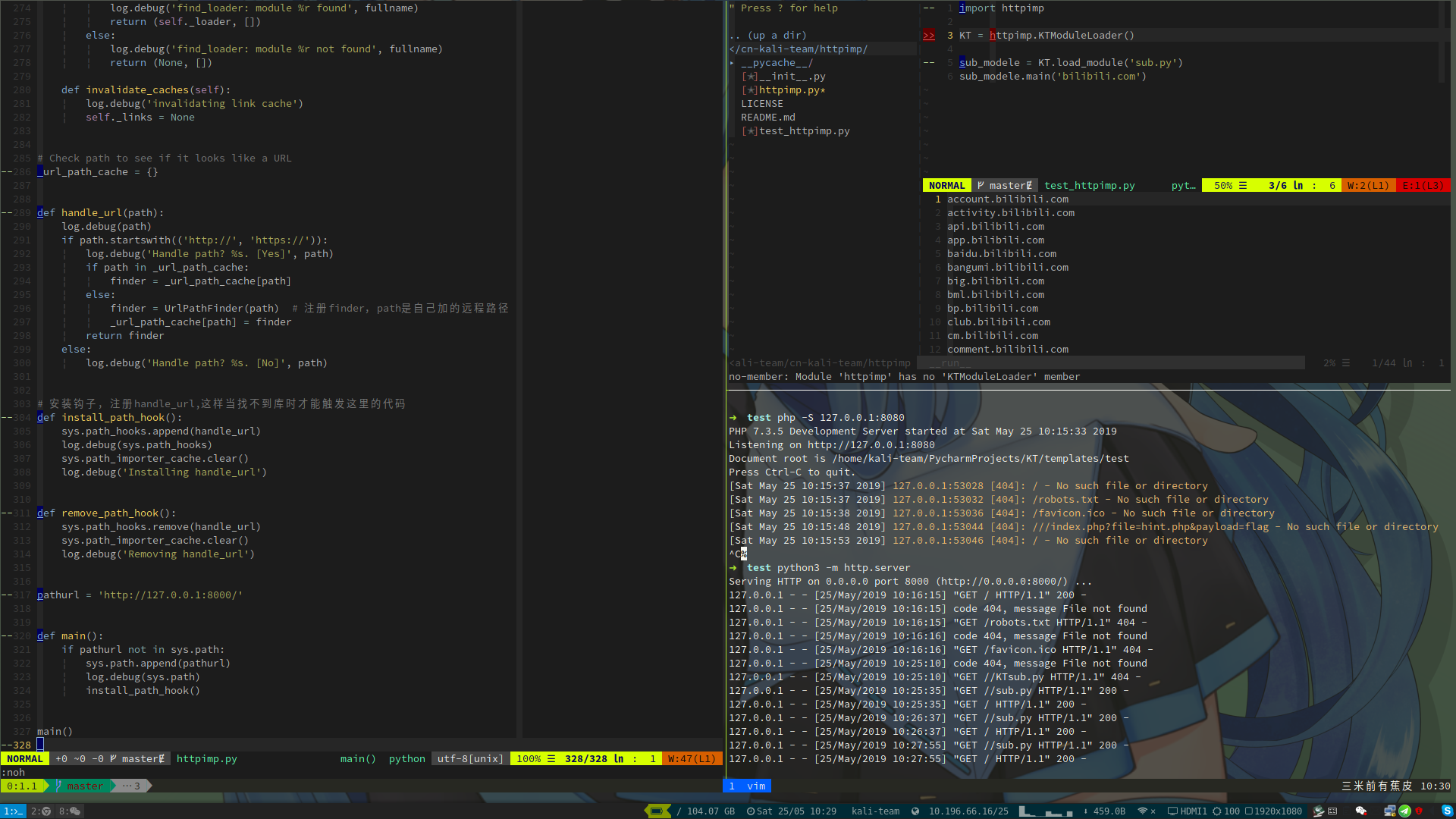1456x819 pixels.
Task: Click the error marker on line 3
Action: (928, 36)
